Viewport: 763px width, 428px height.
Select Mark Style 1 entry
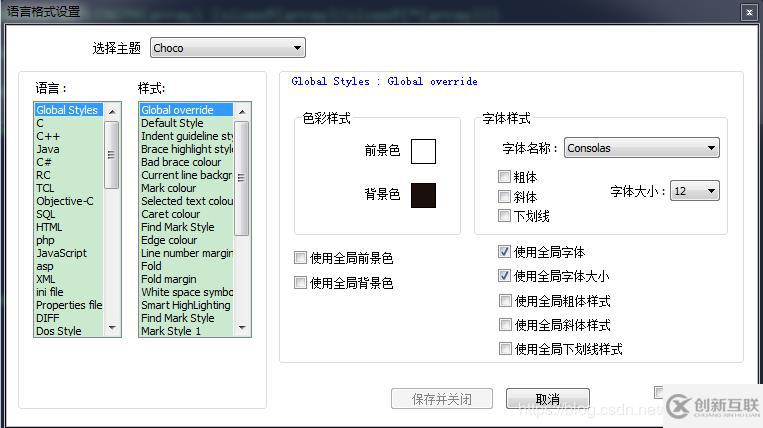[x=186, y=331]
